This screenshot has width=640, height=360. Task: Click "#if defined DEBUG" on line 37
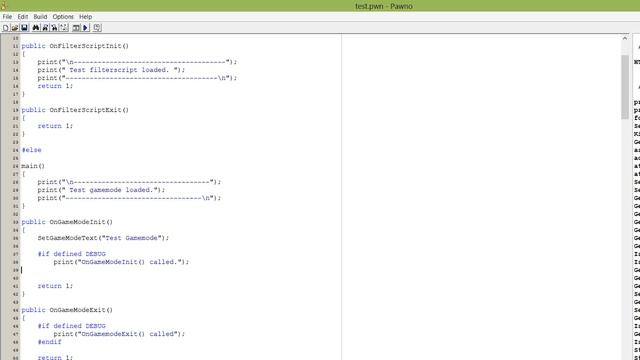point(71,254)
